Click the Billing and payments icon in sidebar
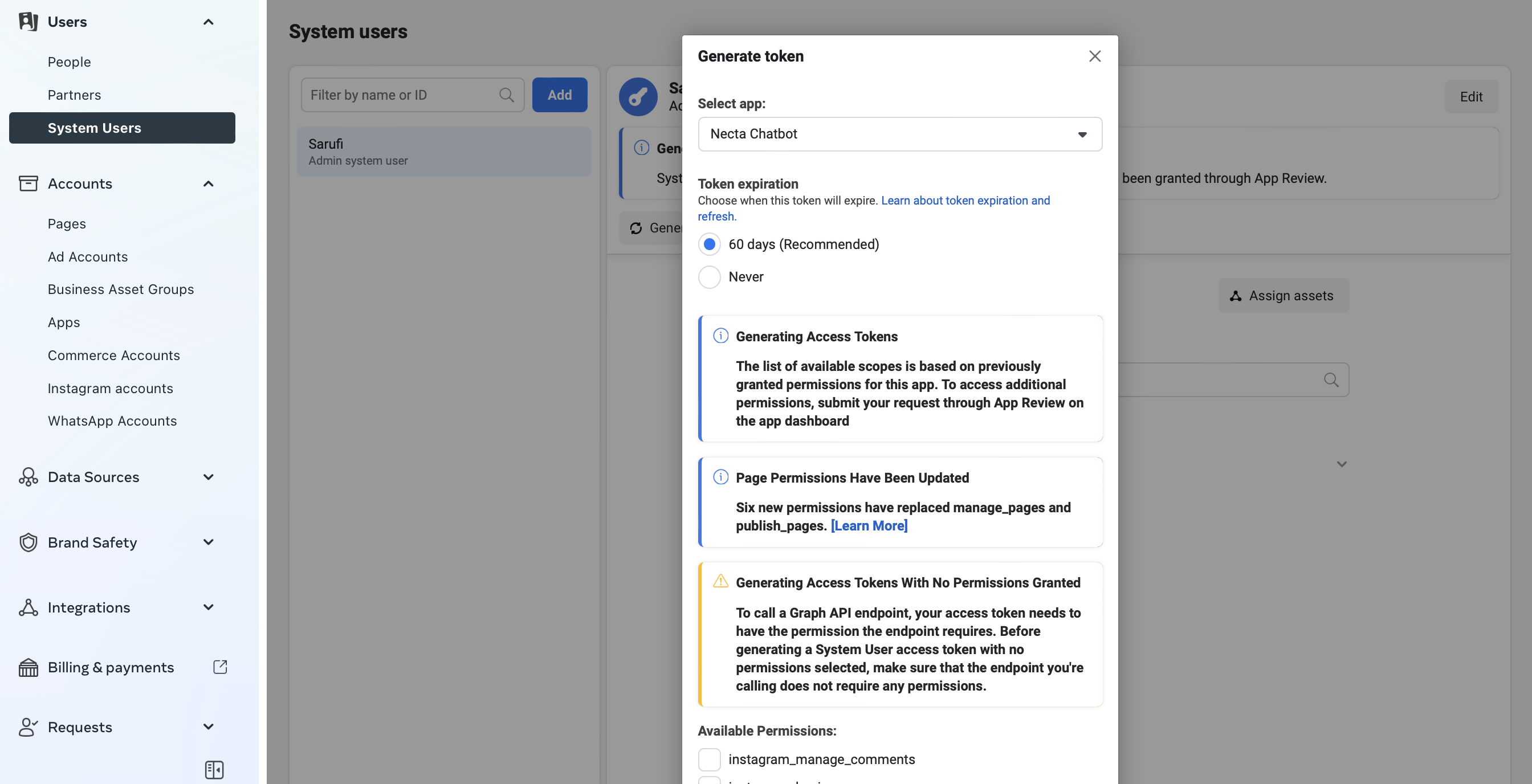 28,667
